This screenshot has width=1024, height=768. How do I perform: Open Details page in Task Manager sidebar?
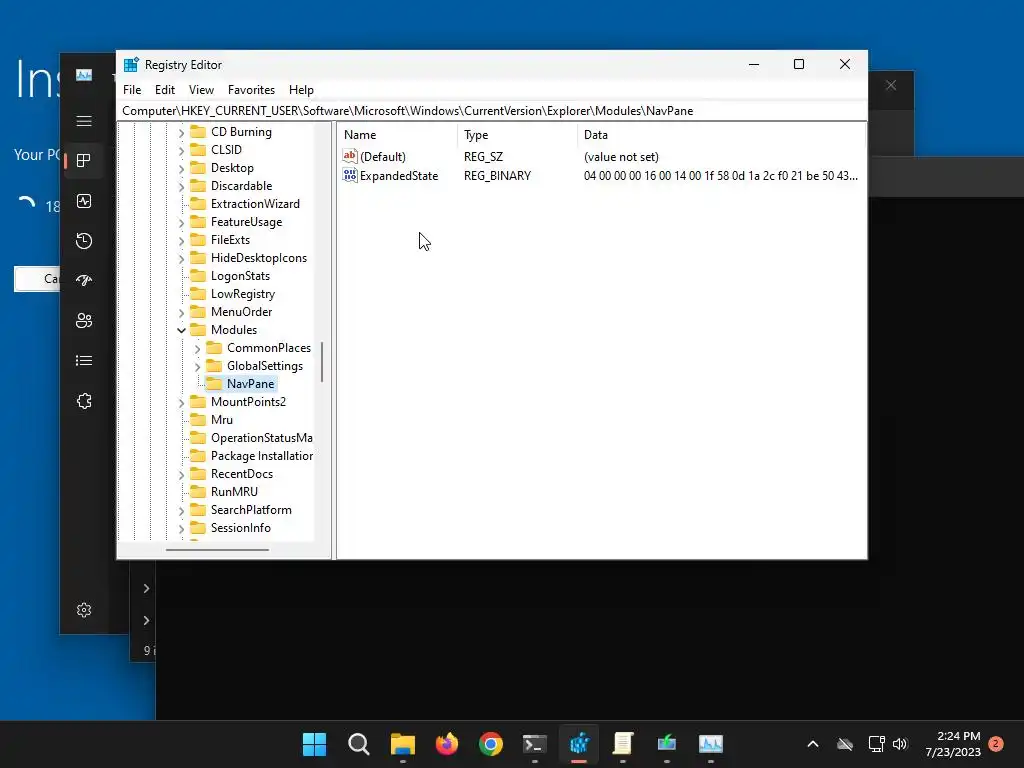(84, 360)
